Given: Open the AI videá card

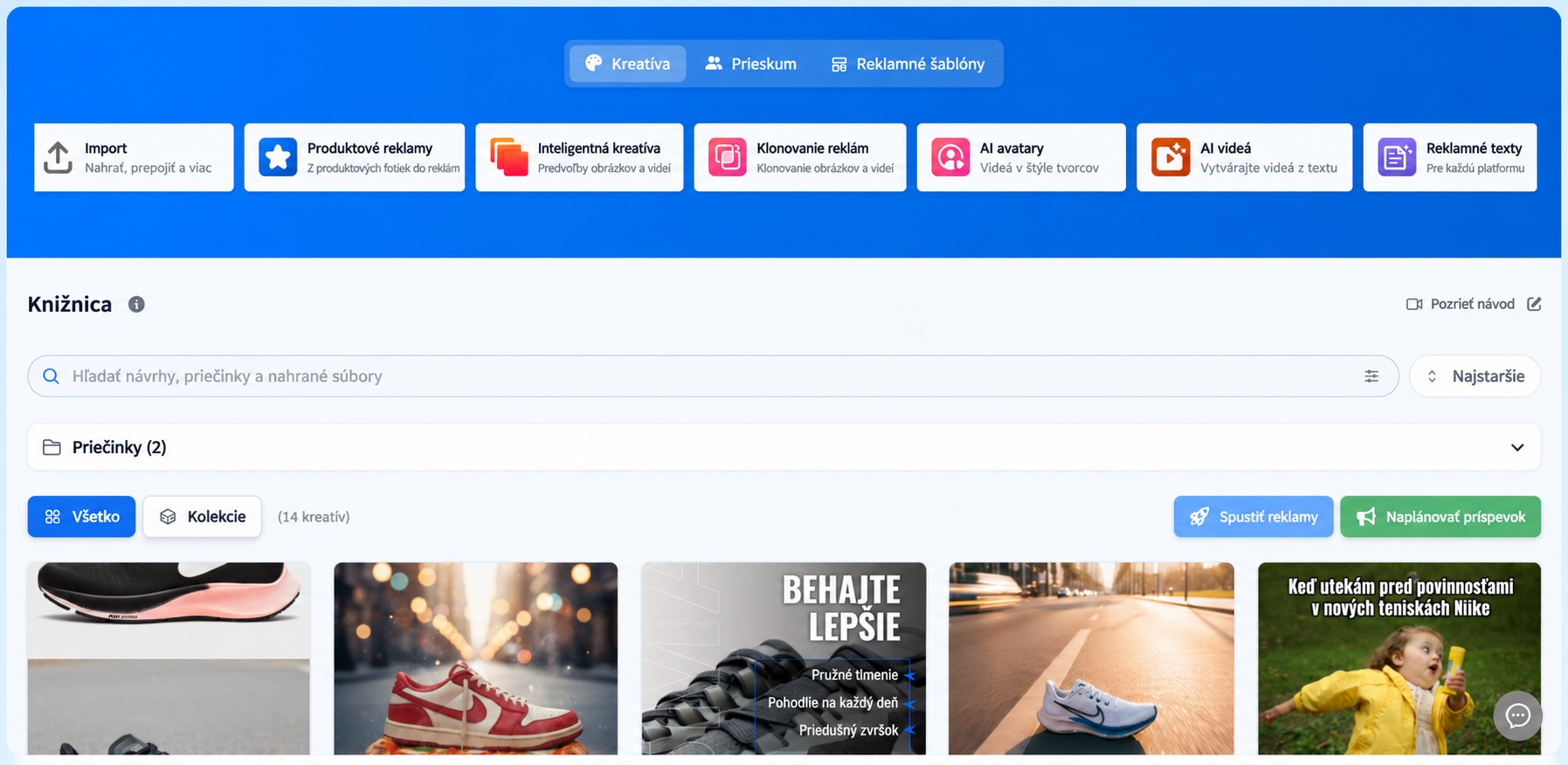Looking at the screenshot, I should (x=1244, y=157).
